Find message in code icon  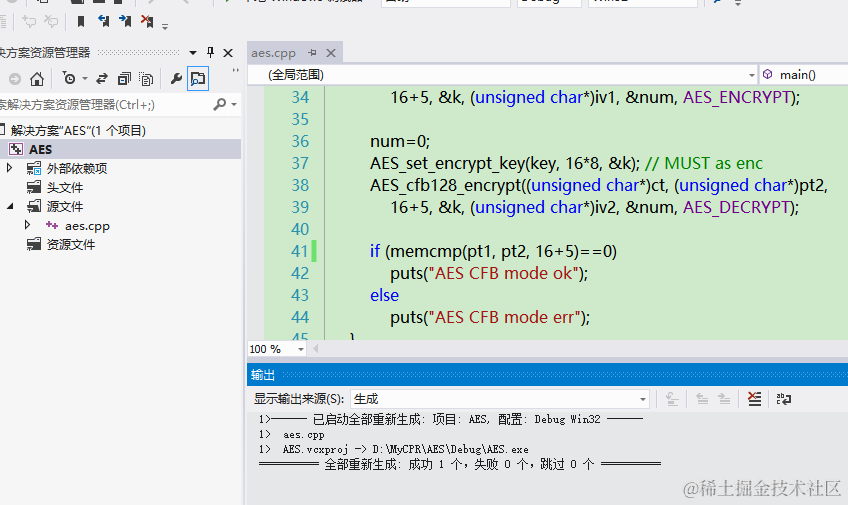(672, 399)
